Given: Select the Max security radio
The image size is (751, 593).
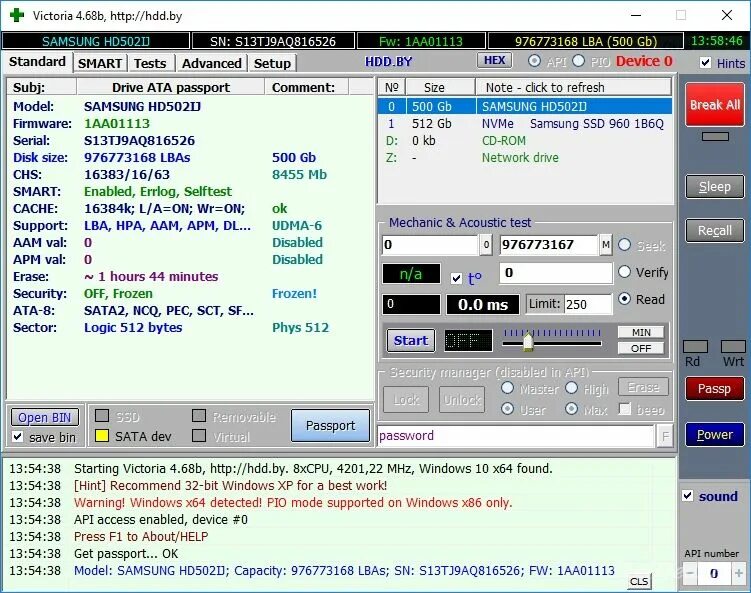Looking at the screenshot, I should (571, 409).
